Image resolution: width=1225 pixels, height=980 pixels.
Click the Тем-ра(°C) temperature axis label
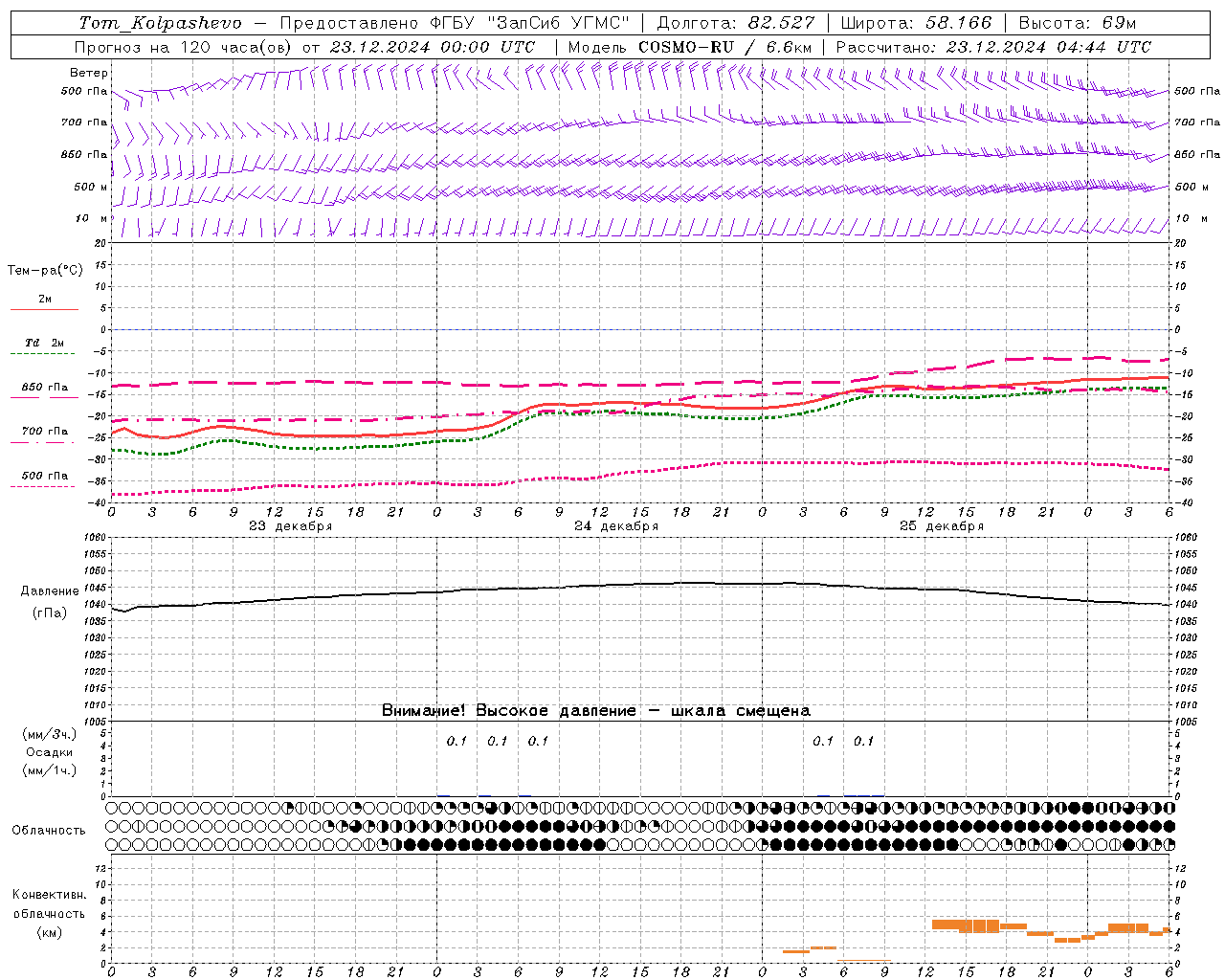tap(45, 271)
